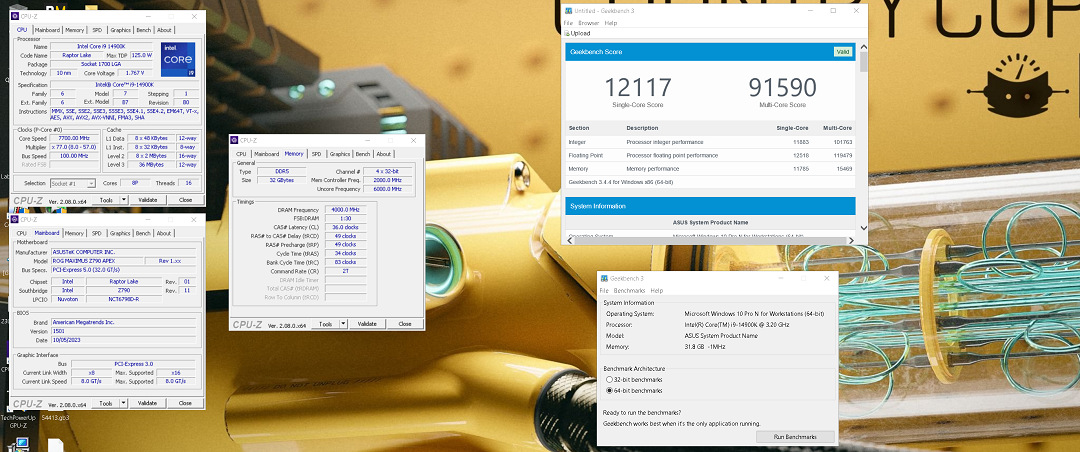Click Uncore Frequency value 6000.0 MHz

[388, 189]
